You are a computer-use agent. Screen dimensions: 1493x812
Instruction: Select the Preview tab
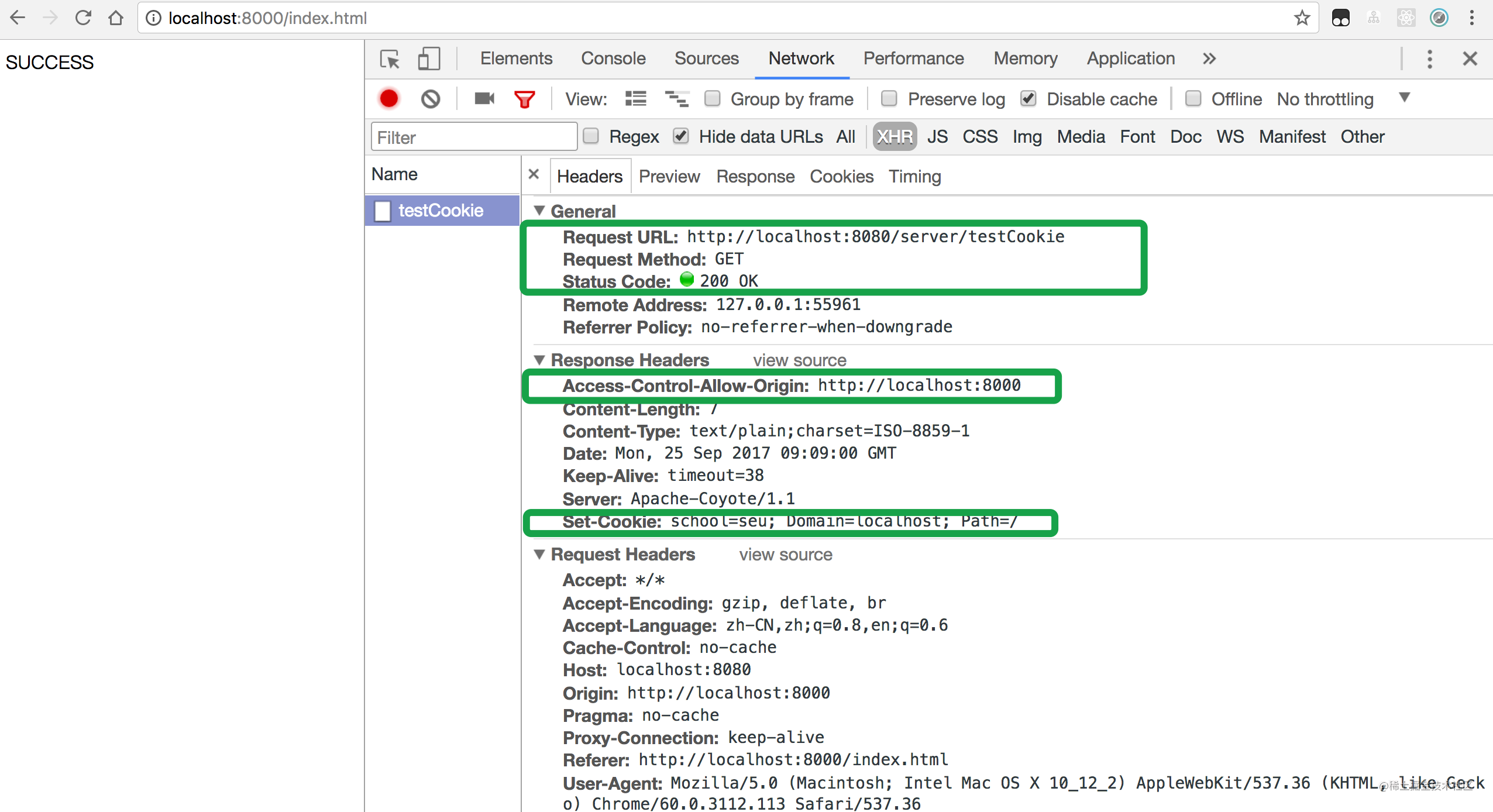tap(669, 176)
